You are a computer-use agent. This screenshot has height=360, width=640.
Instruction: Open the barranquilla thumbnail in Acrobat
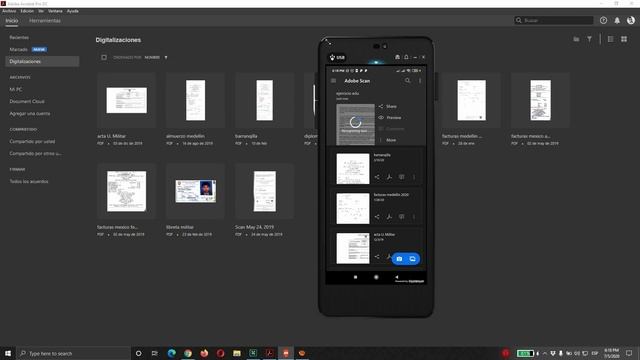coord(264,100)
